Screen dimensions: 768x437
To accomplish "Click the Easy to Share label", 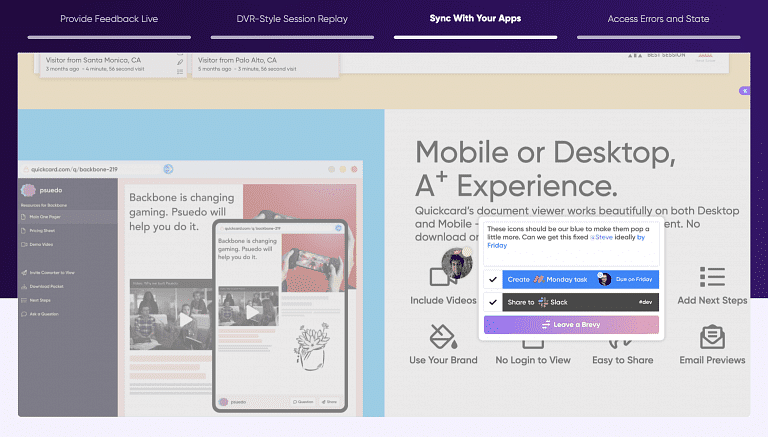I will 623,360.
